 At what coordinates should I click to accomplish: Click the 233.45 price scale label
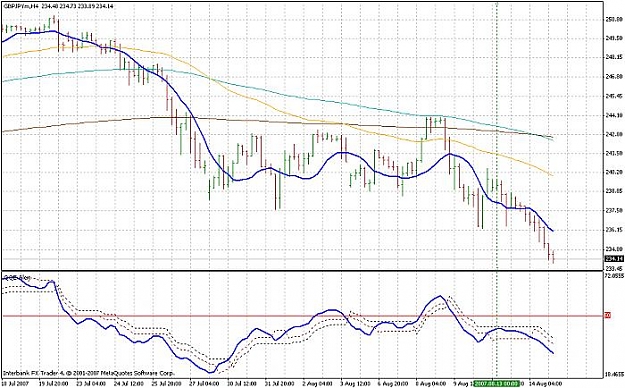(614, 268)
